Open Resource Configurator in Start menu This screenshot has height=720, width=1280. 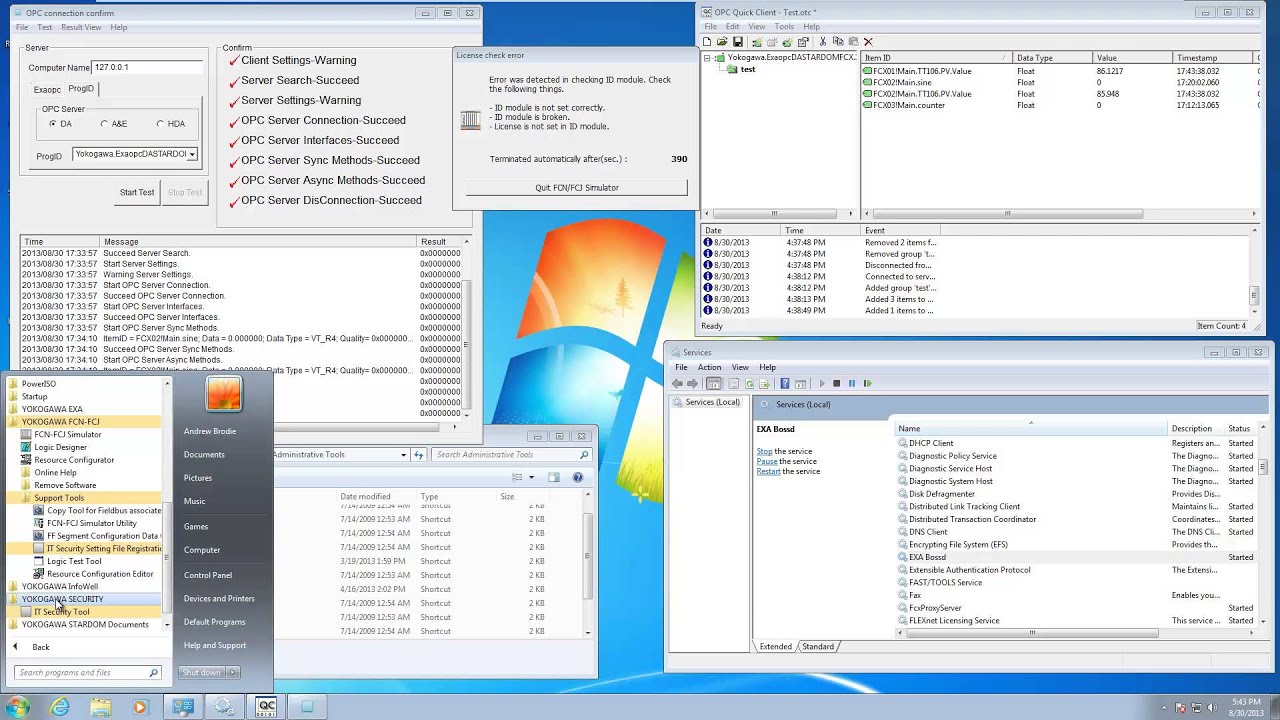click(74, 460)
